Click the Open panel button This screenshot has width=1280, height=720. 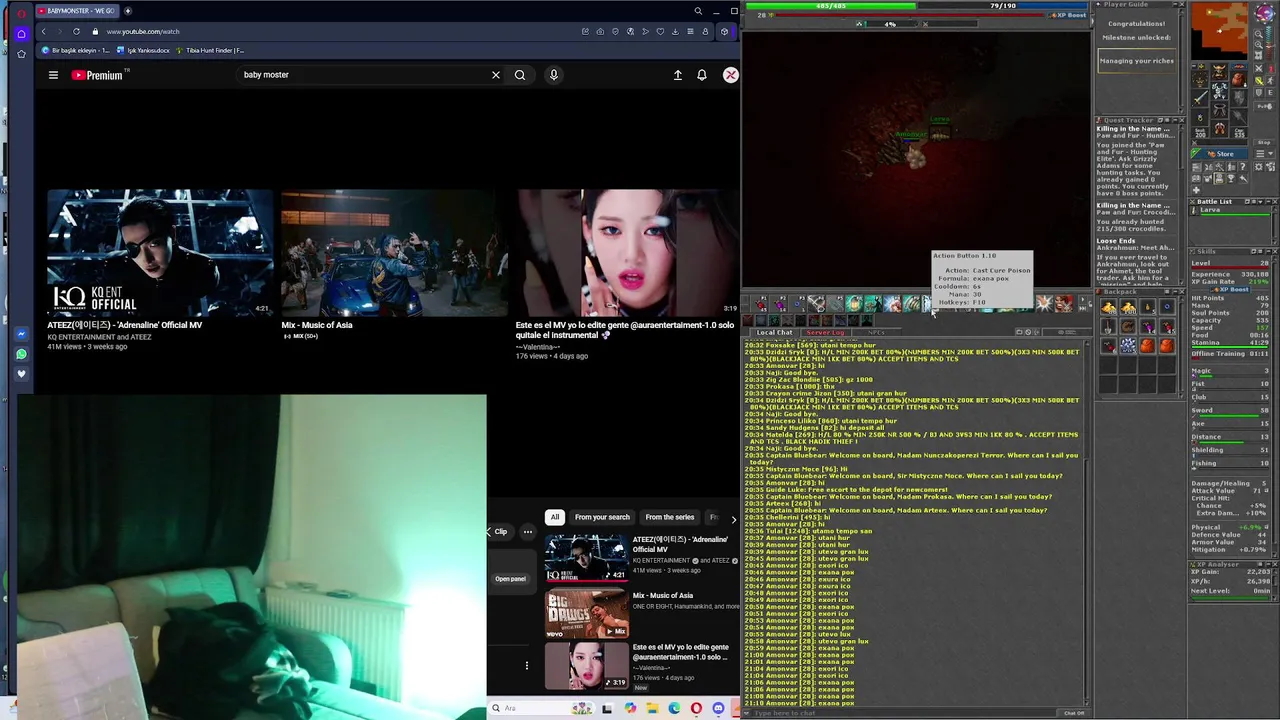coord(510,579)
